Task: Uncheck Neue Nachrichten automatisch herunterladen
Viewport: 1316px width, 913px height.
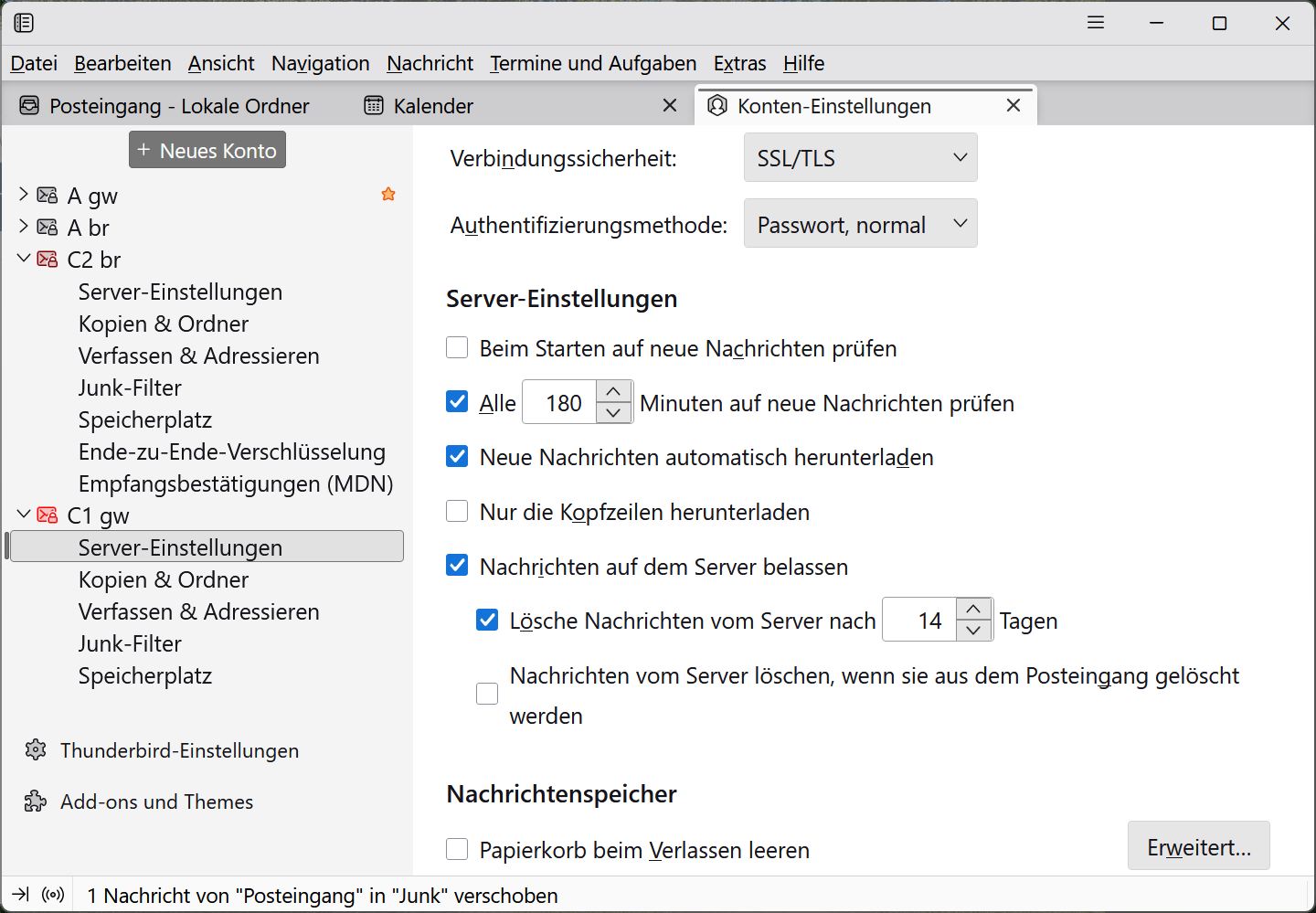Action: [457, 457]
